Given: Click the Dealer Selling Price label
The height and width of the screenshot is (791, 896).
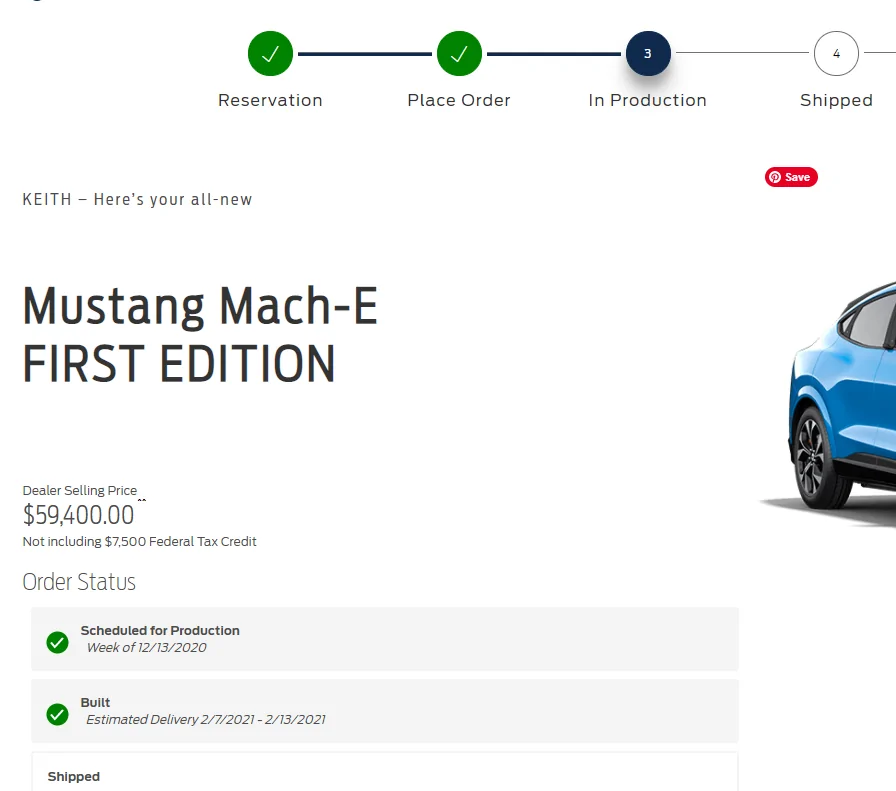Looking at the screenshot, I should pos(79,490).
